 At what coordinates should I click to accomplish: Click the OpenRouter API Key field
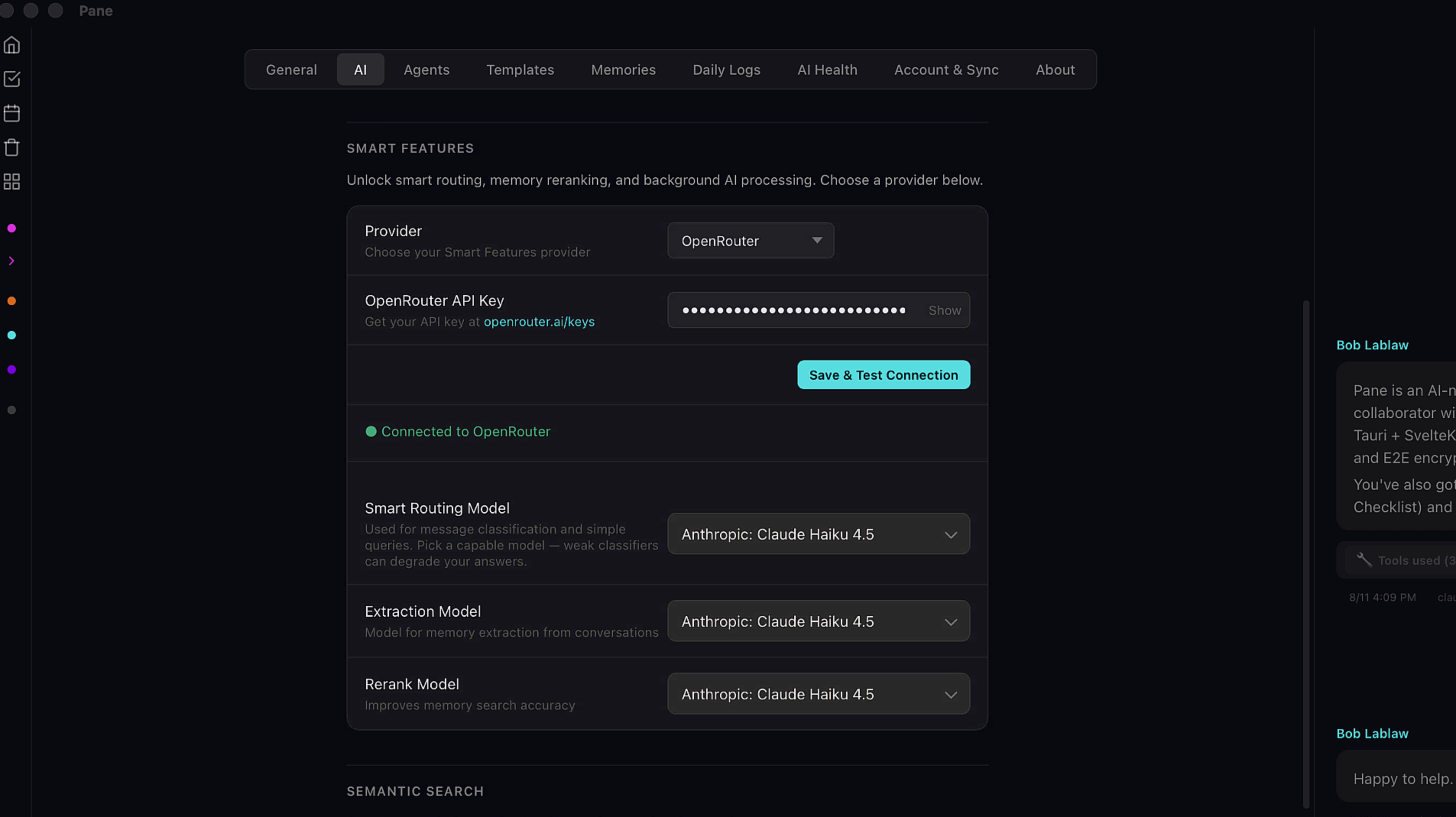coord(819,310)
